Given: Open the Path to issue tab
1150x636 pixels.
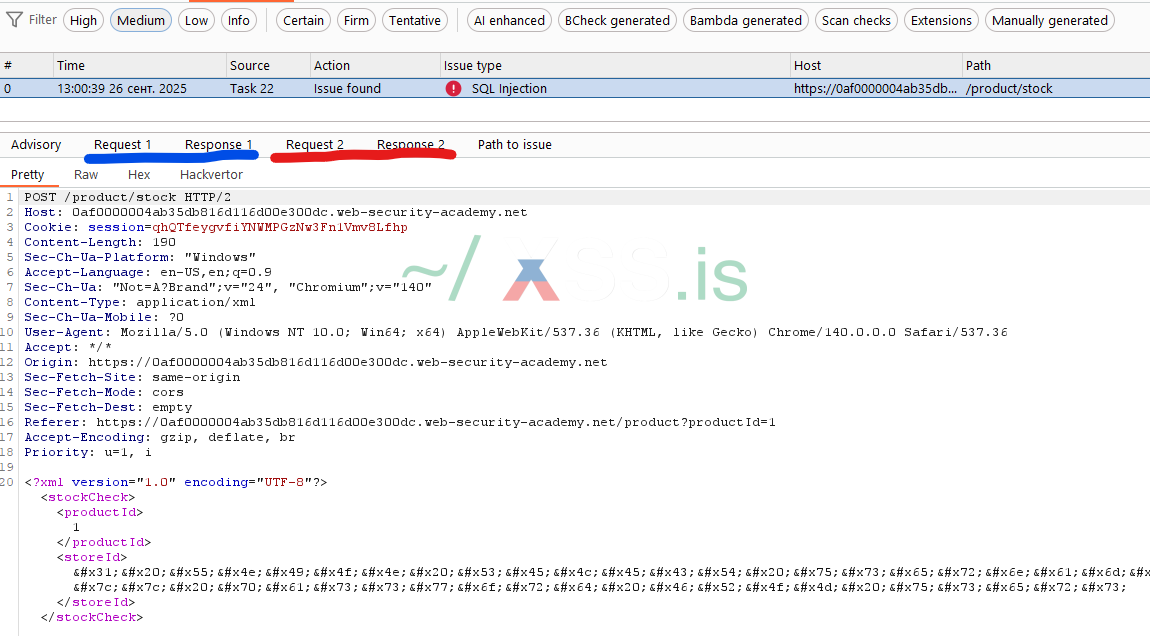Looking at the screenshot, I should coord(515,145).
